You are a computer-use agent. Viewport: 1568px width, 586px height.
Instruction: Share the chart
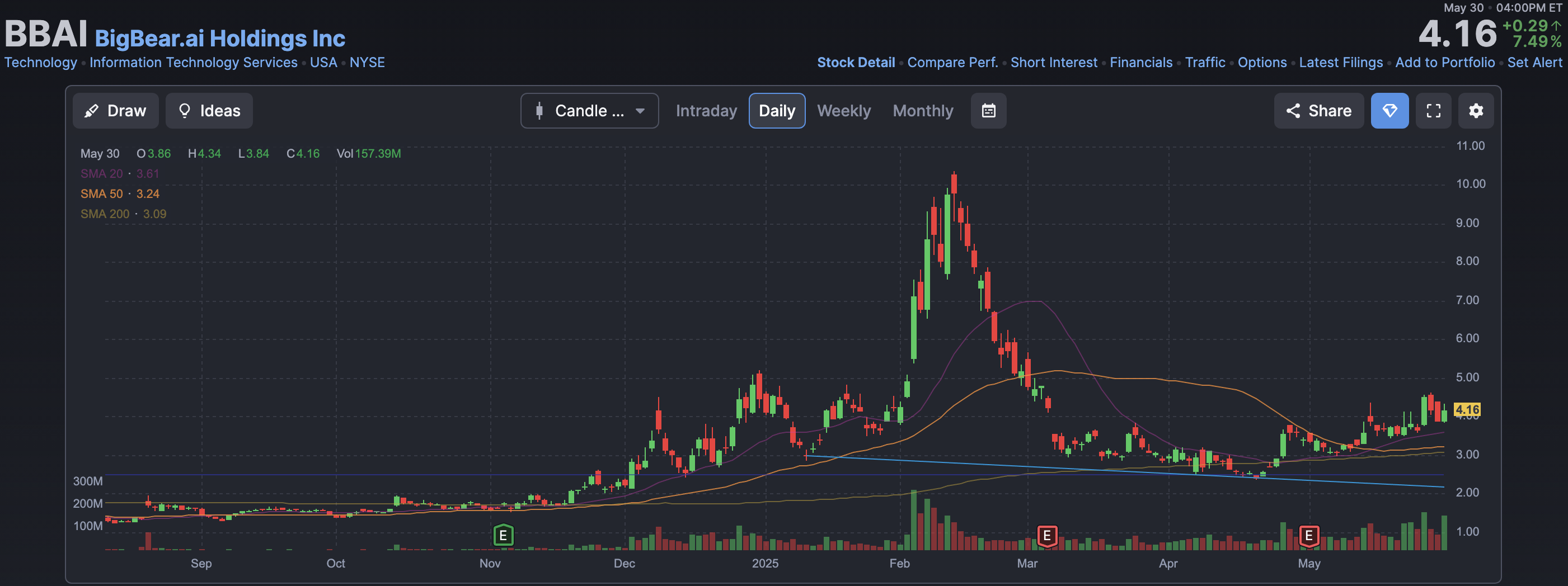point(1318,111)
